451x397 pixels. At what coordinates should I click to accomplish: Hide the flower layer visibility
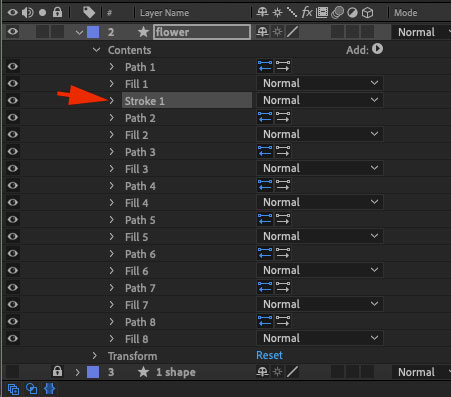13,32
